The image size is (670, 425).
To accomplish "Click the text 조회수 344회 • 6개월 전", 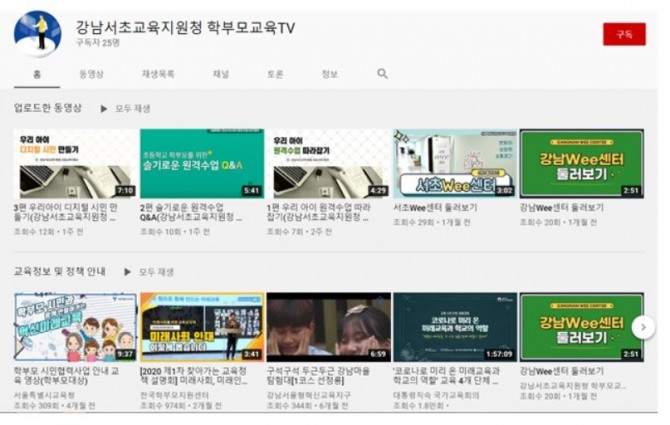I will pos(307,406).
